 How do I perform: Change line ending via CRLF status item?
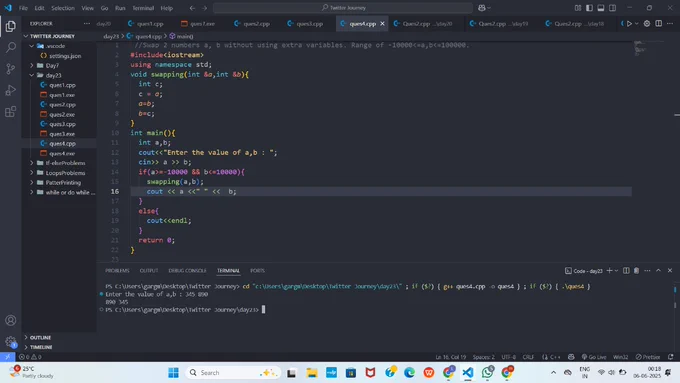click(x=528, y=357)
